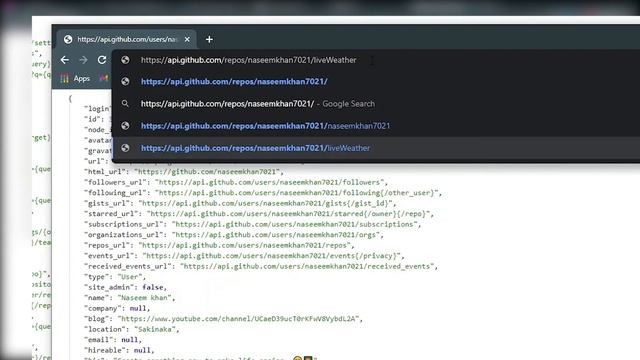Click the browser back arrow
The image size is (640, 360).
click(64, 60)
